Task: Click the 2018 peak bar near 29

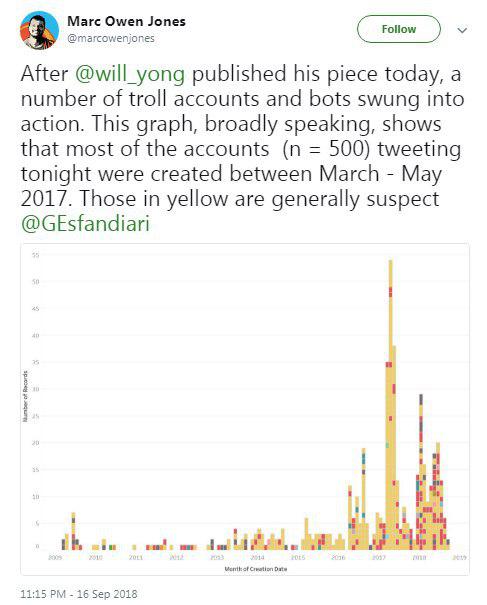Action: tap(421, 472)
